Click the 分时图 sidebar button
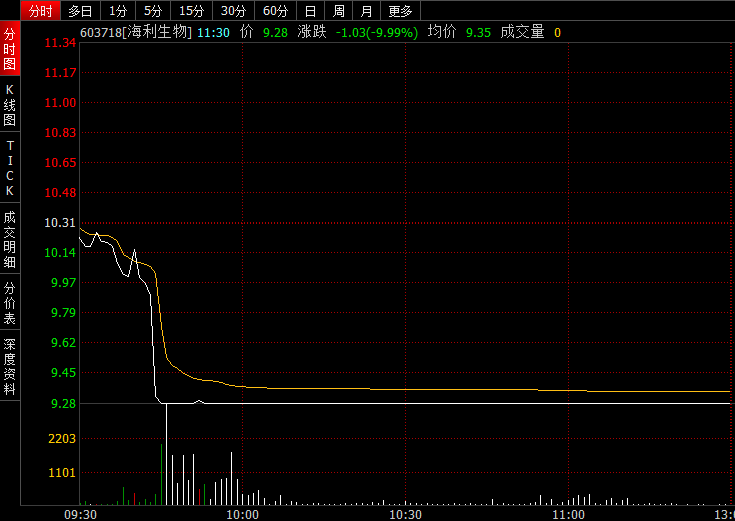 click(x=10, y=51)
